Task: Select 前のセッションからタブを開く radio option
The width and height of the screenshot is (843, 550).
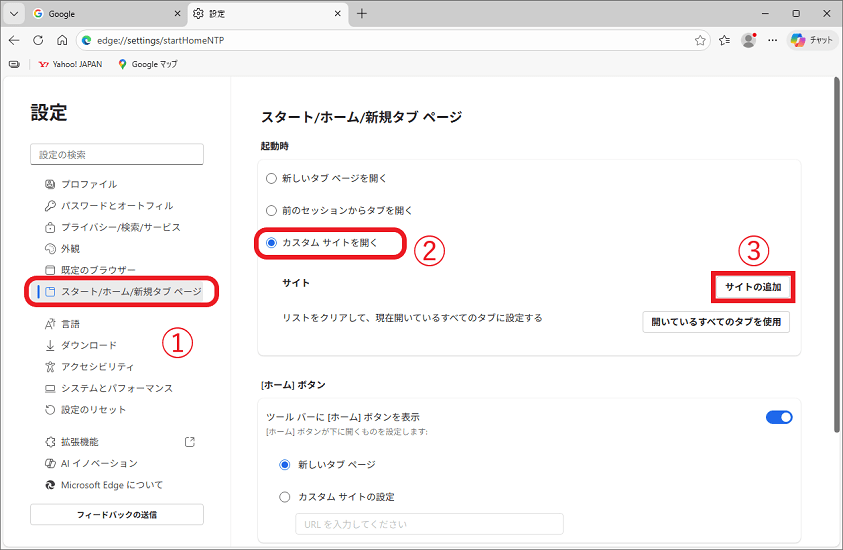Action: pyautogui.click(x=271, y=210)
